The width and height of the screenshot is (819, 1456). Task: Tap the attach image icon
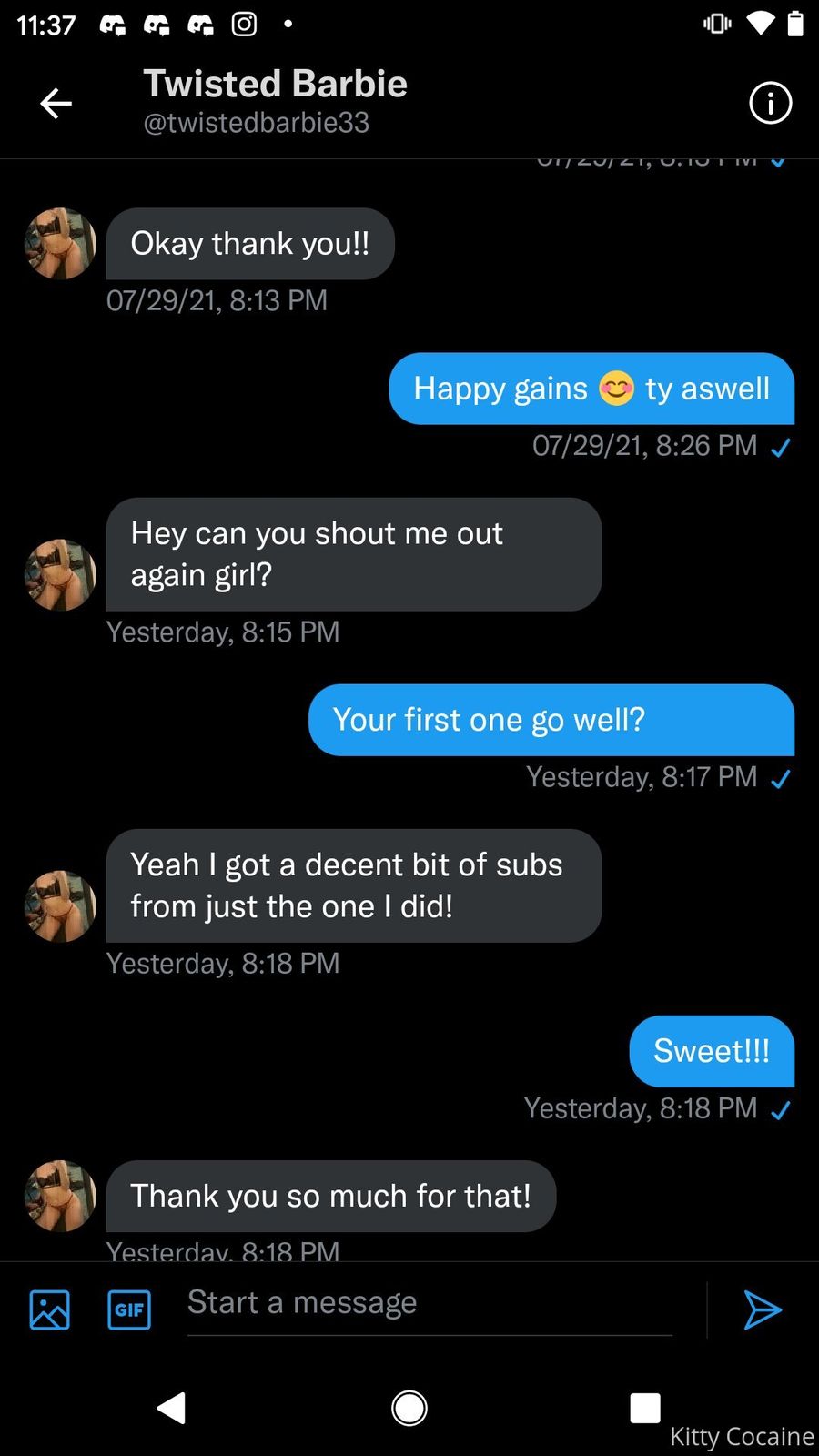(49, 1309)
